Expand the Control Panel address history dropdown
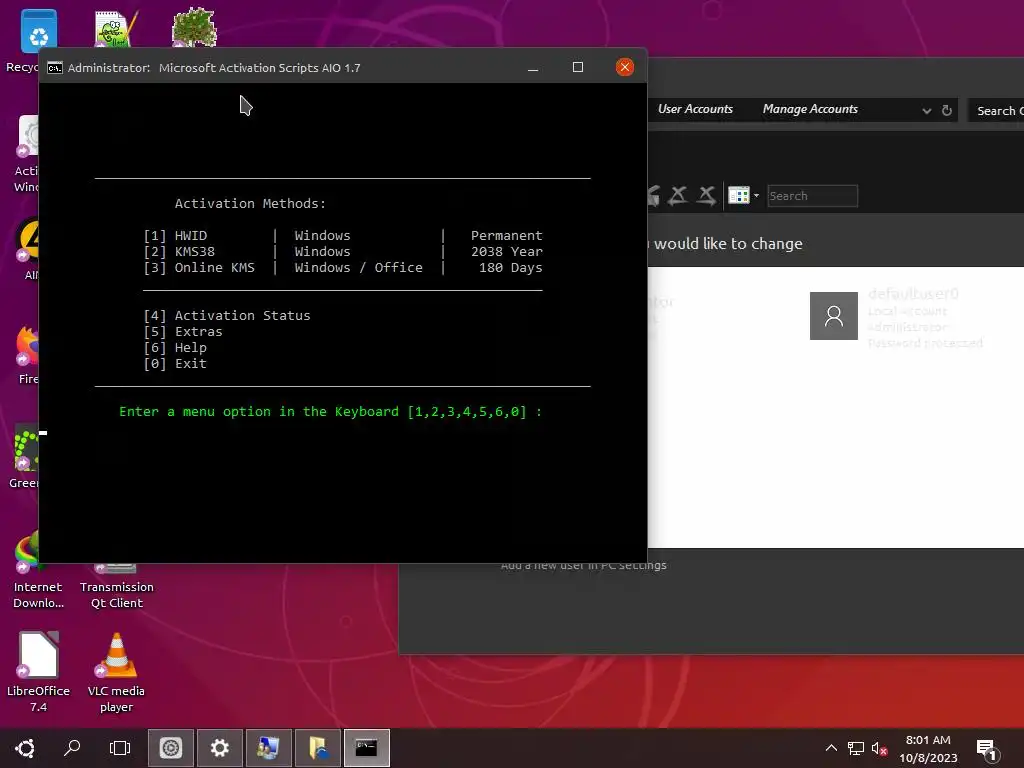The width and height of the screenshot is (1024, 768). (926, 110)
